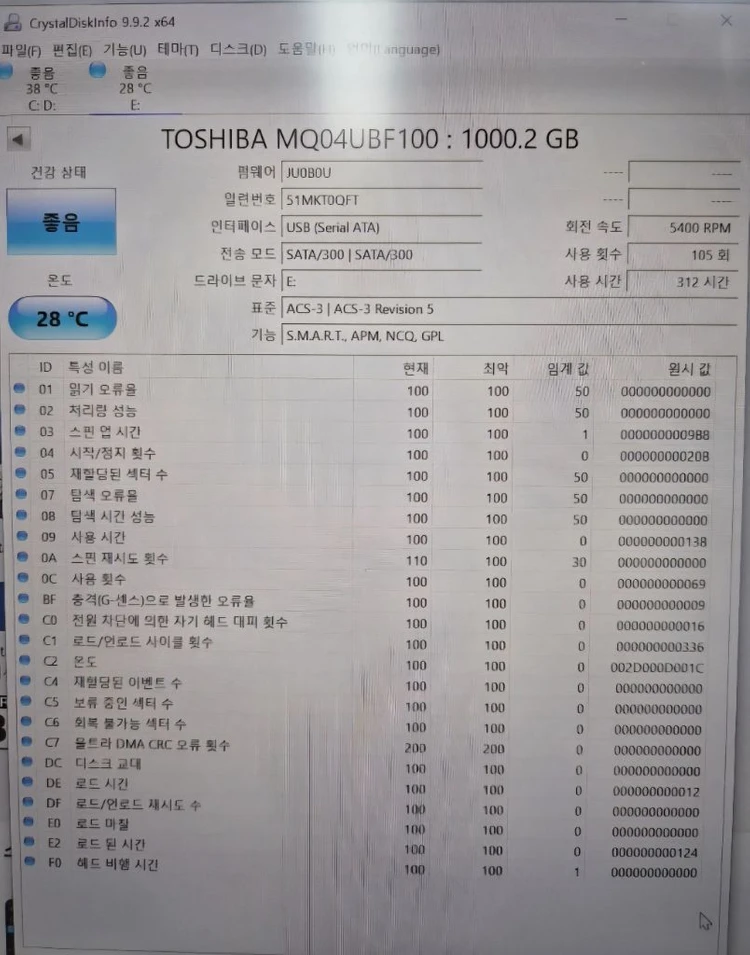750x955 pixels.
Task: Click the transfer mode SATA/300 field
Action: 381,255
